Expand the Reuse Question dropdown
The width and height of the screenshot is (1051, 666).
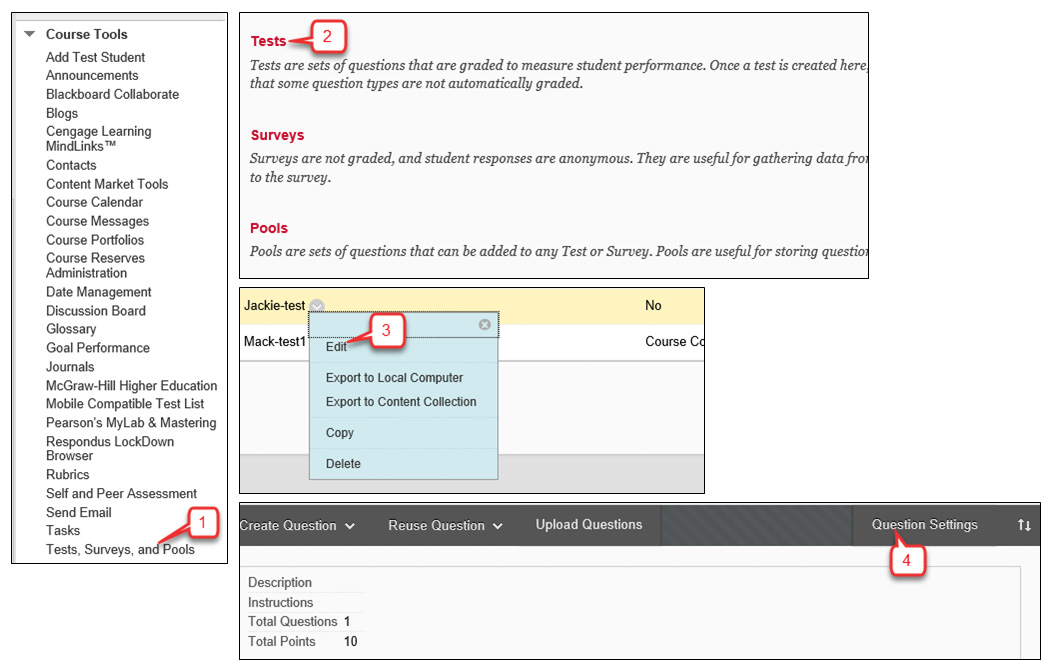tap(445, 526)
